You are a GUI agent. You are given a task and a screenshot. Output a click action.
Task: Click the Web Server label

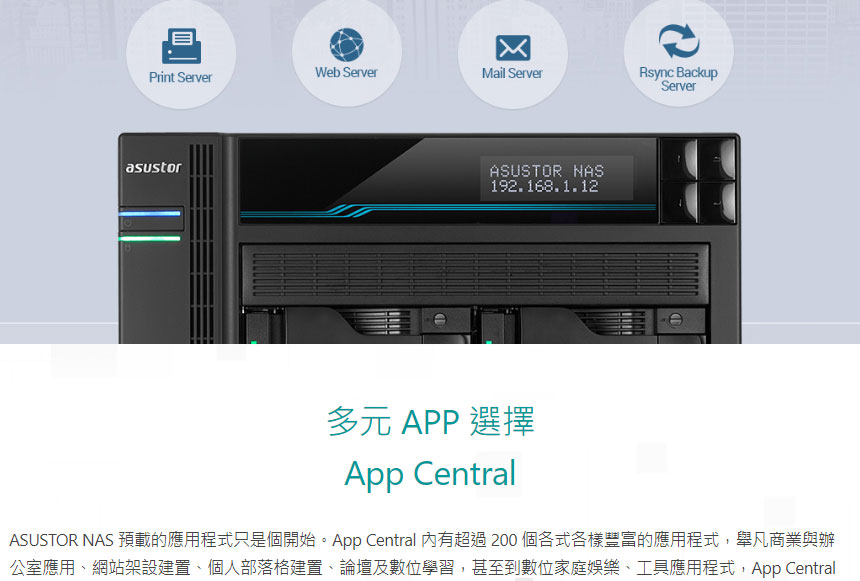[x=346, y=72]
